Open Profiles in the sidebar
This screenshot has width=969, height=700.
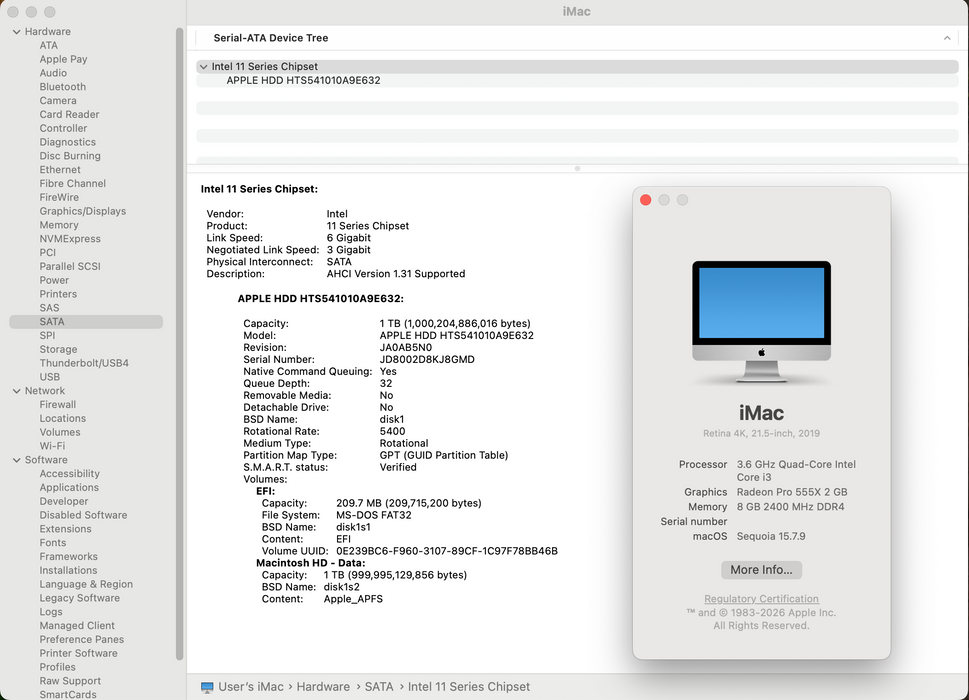pyautogui.click(x=57, y=667)
